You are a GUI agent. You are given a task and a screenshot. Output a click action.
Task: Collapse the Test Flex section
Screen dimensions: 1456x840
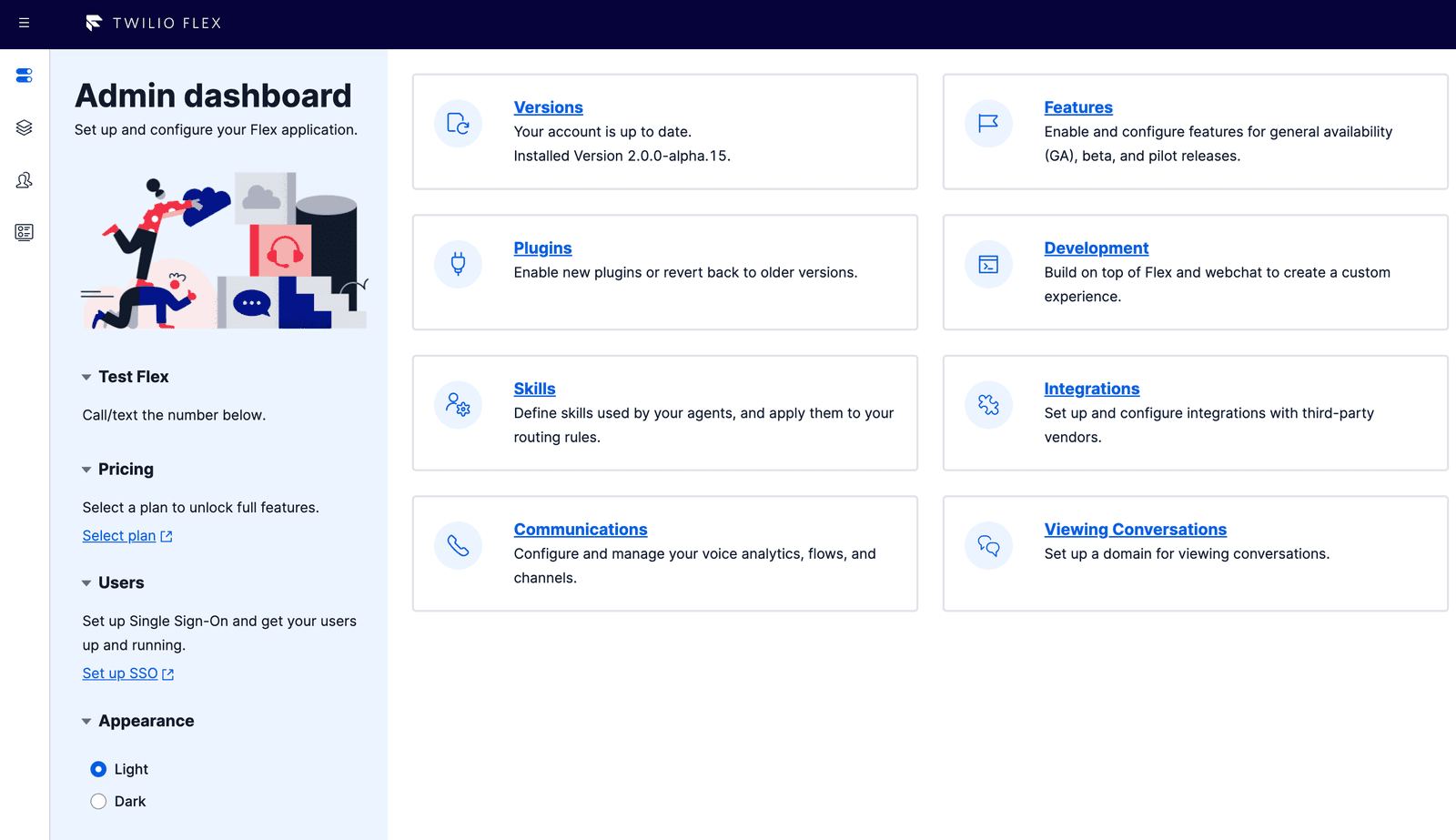pyautogui.click(x=86, y=376)
